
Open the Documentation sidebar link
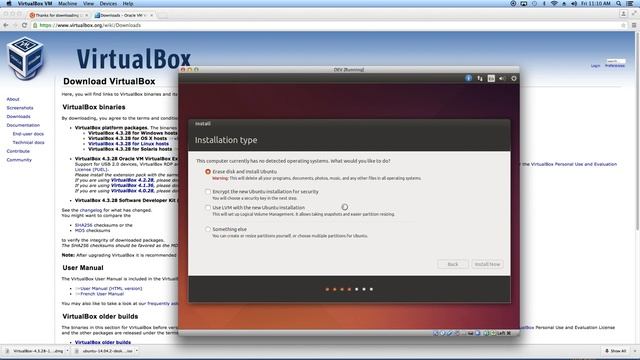[x=23, y=125]
